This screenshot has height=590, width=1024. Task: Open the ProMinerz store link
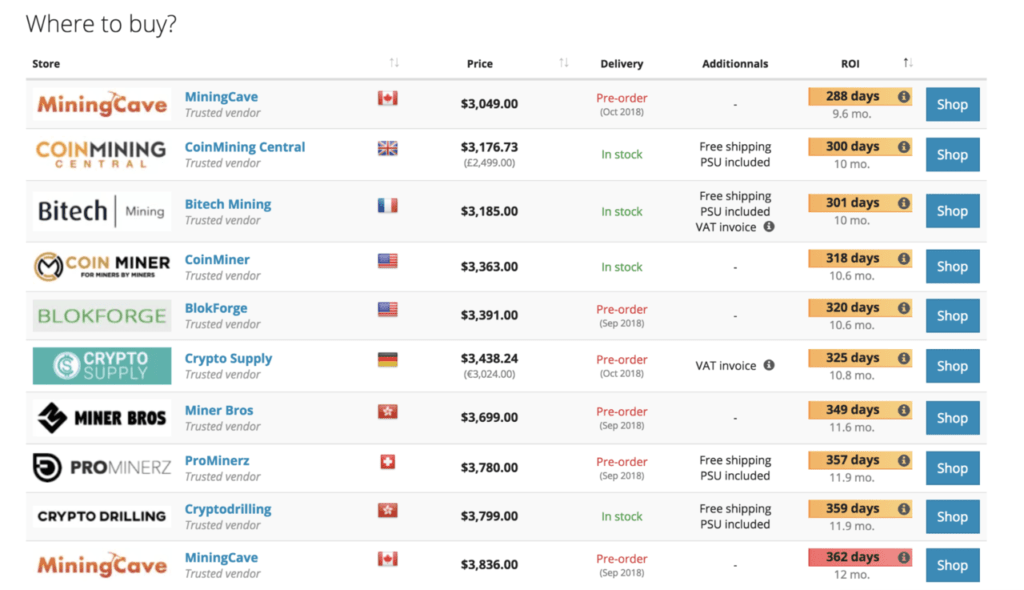click(x=217, y=461)
